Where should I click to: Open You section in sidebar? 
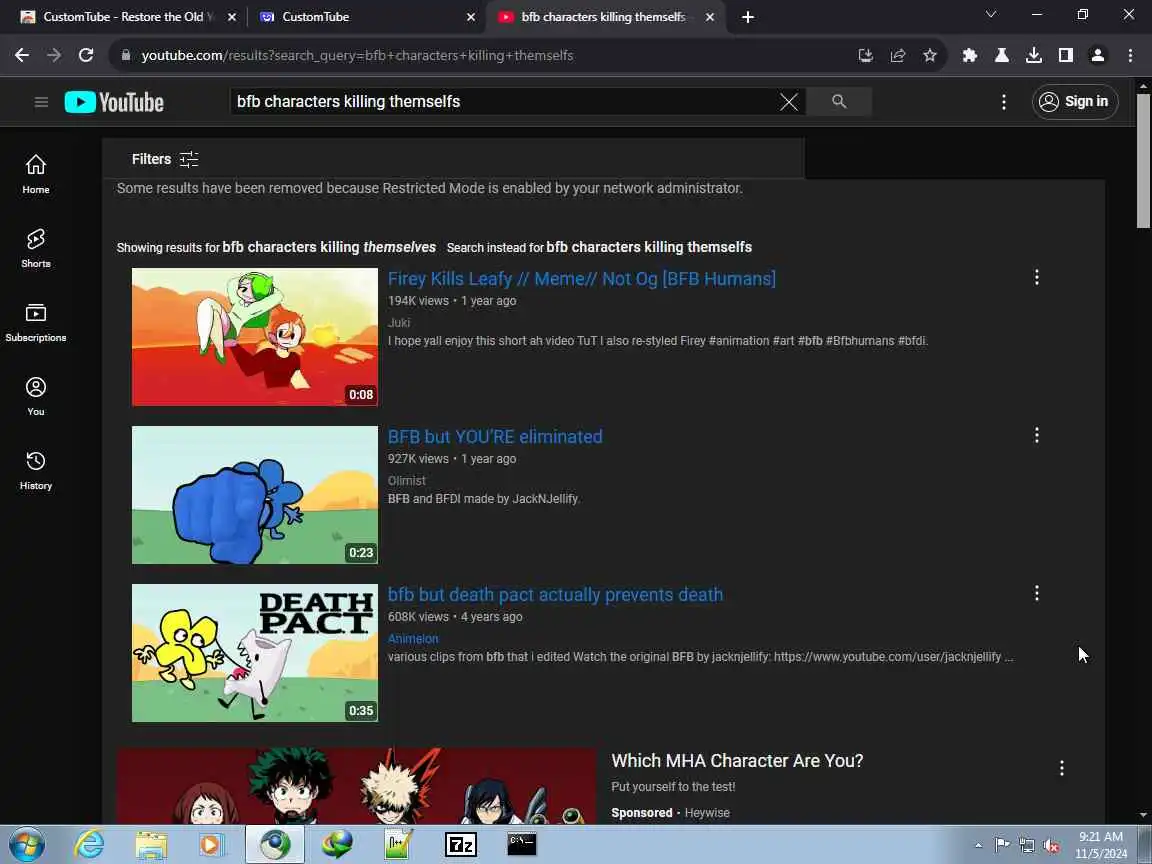pos(35,397)
